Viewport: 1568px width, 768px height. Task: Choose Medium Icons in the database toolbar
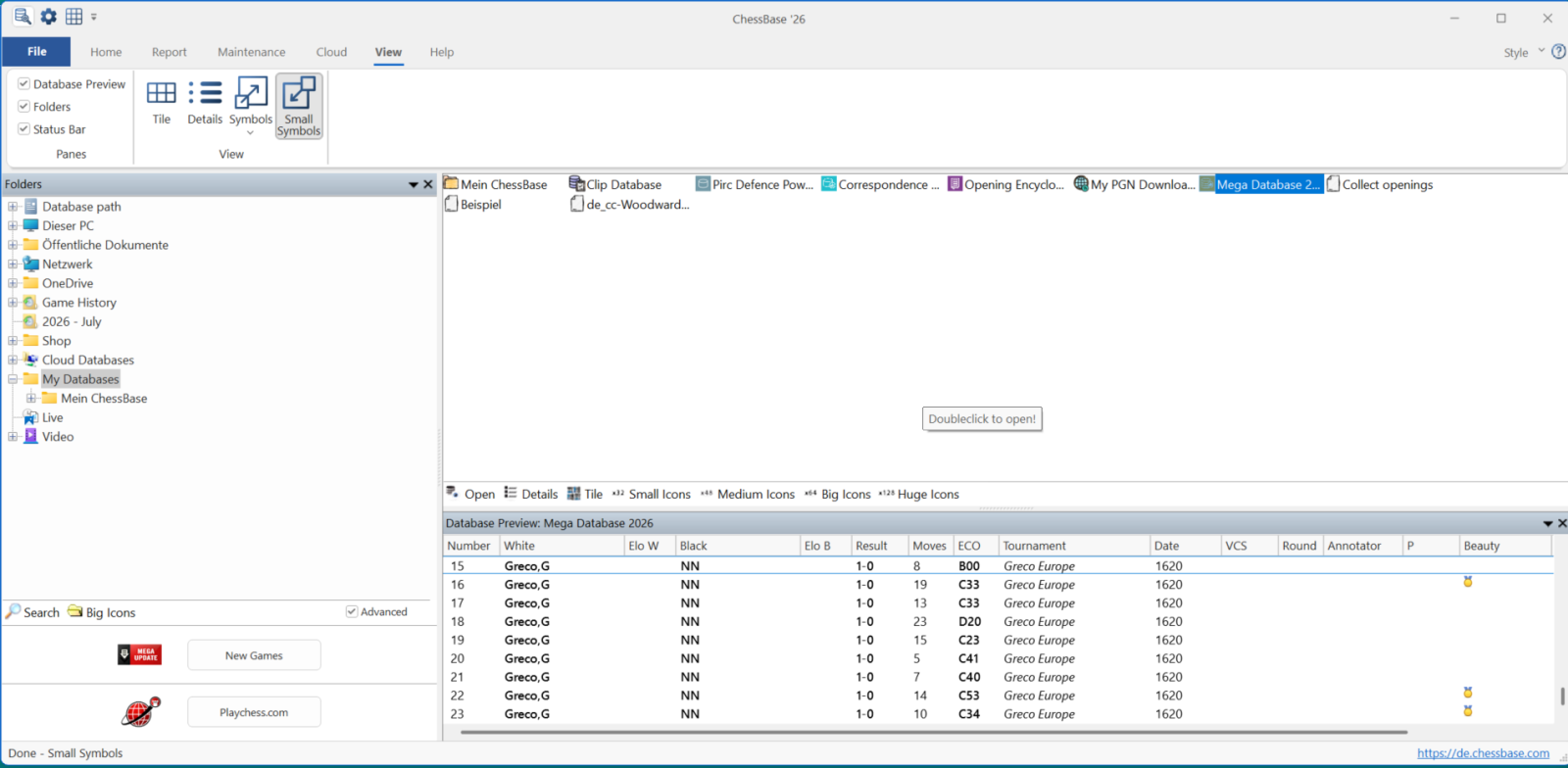(748, 494)
